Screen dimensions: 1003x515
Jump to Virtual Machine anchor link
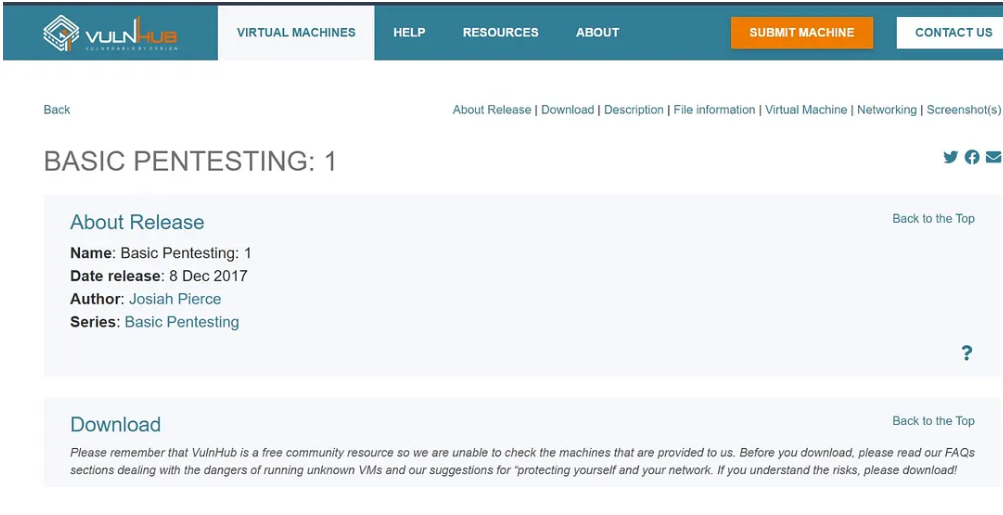pyautogui.click(x=806, y=109)
